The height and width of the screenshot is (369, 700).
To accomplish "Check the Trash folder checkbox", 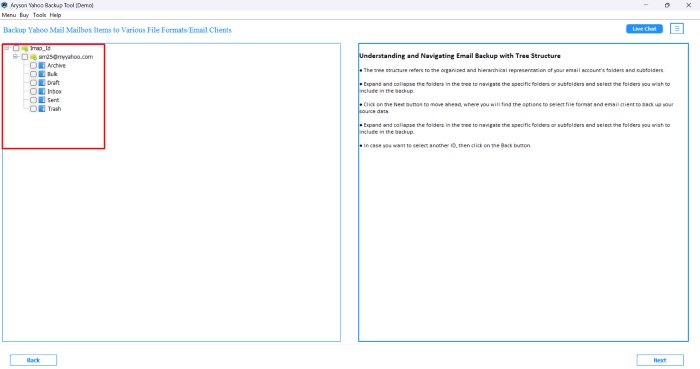I will [33, 109].
